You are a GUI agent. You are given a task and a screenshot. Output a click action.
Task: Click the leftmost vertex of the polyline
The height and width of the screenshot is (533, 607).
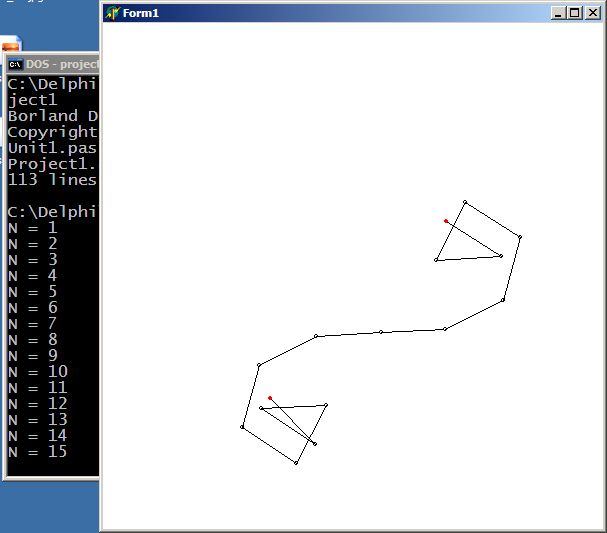pos(242,427)
